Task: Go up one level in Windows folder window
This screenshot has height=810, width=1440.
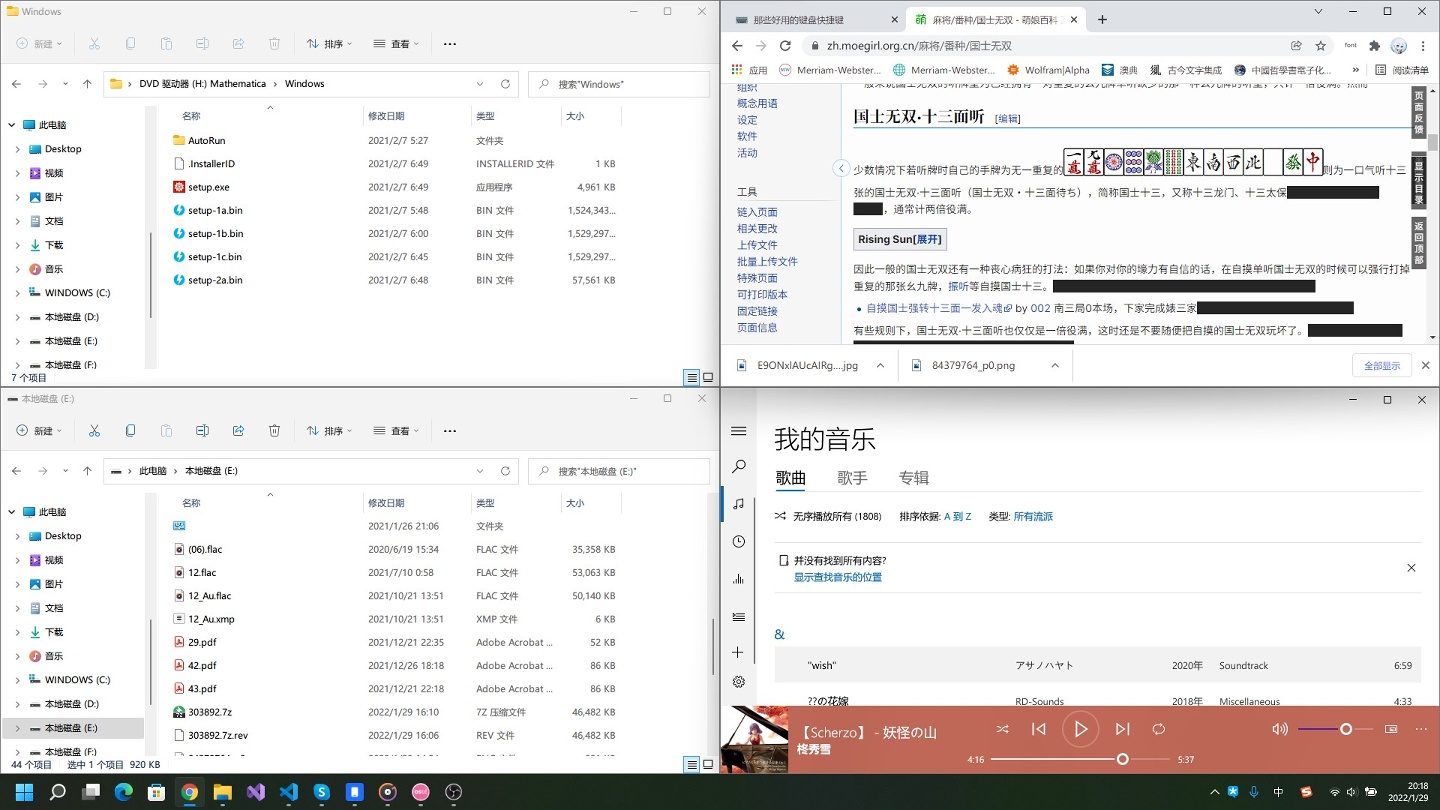Action: coord(88,84)
